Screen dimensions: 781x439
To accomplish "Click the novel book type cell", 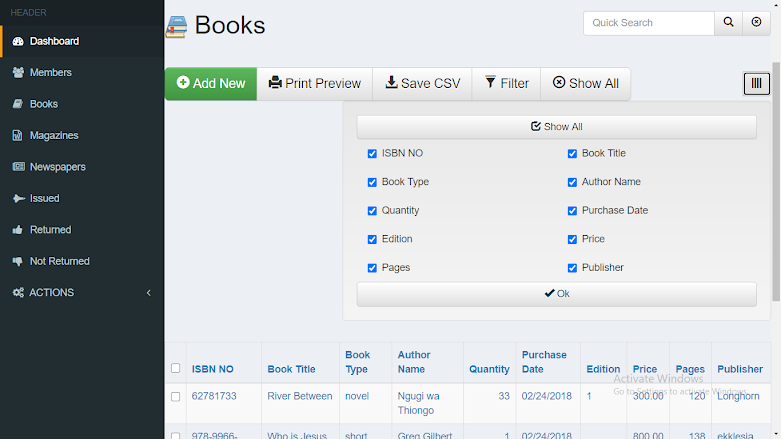I will [357, 396].
